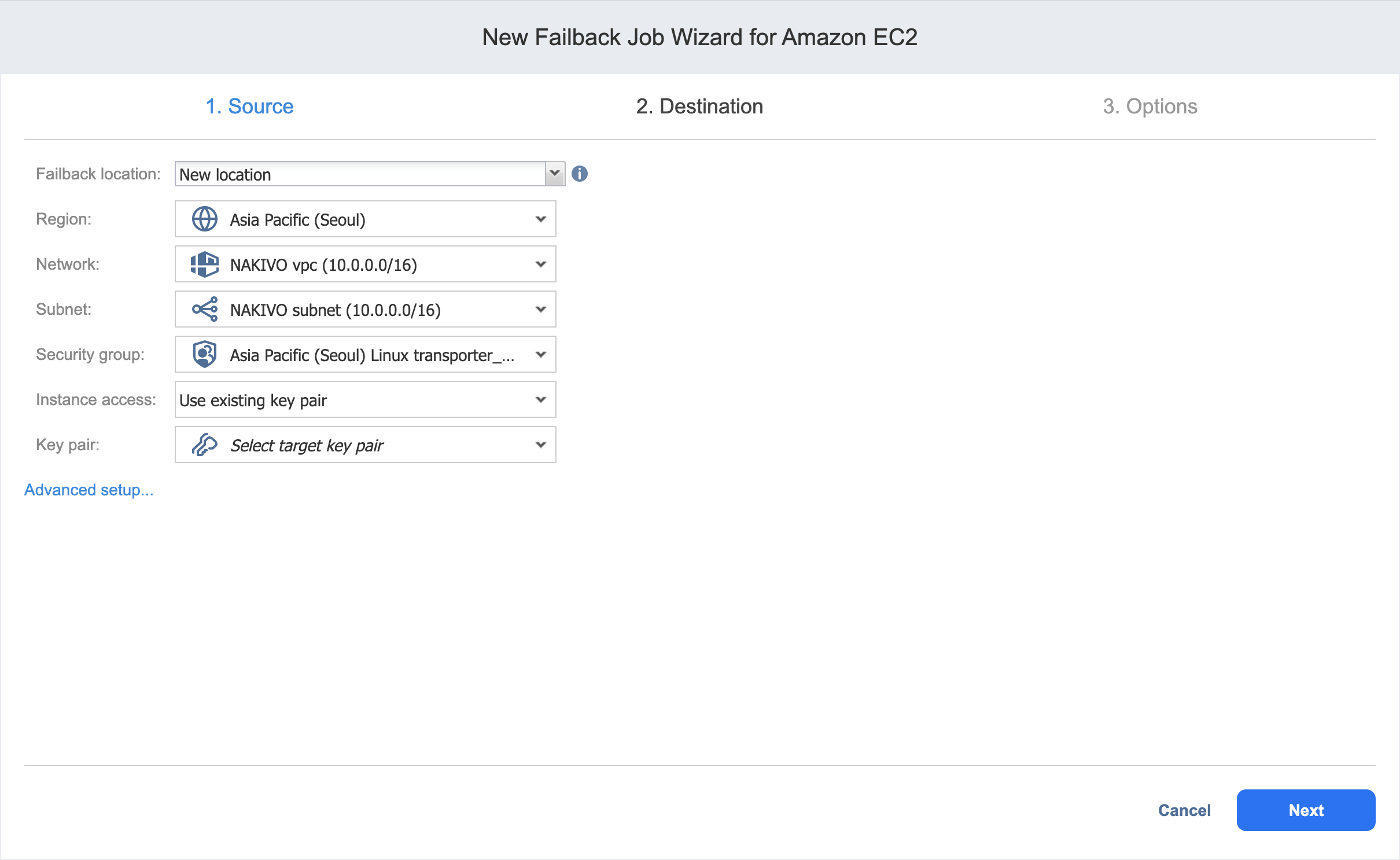The width and height of the screenshot is (1400, 860).
Task: Click the Security group label
Action: (90, 355)
